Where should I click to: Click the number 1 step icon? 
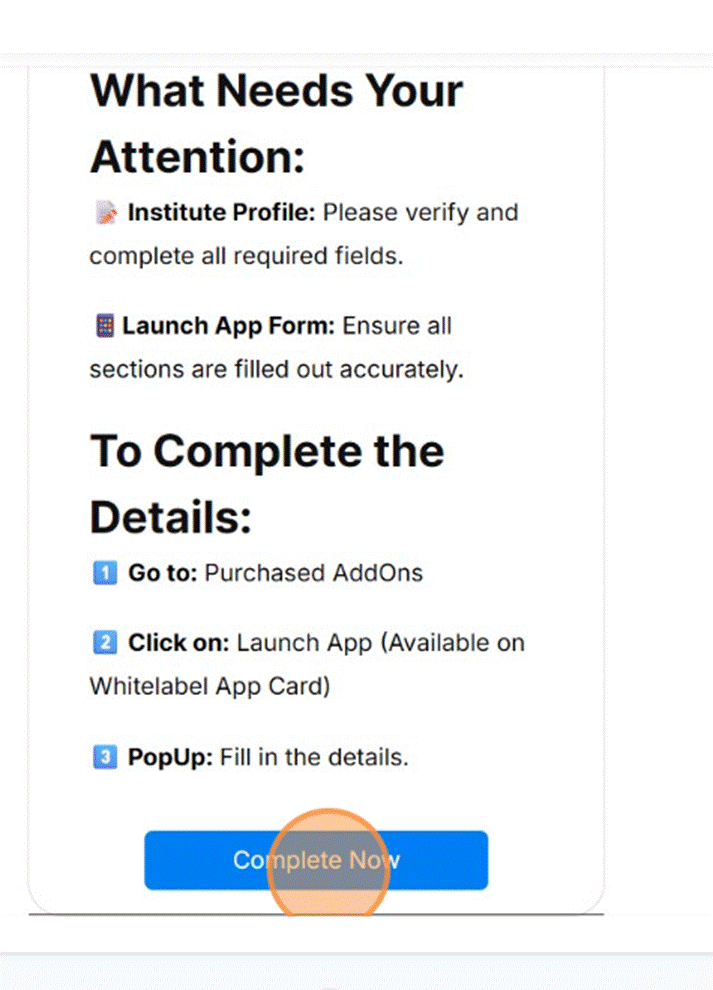tap(104, 573)
